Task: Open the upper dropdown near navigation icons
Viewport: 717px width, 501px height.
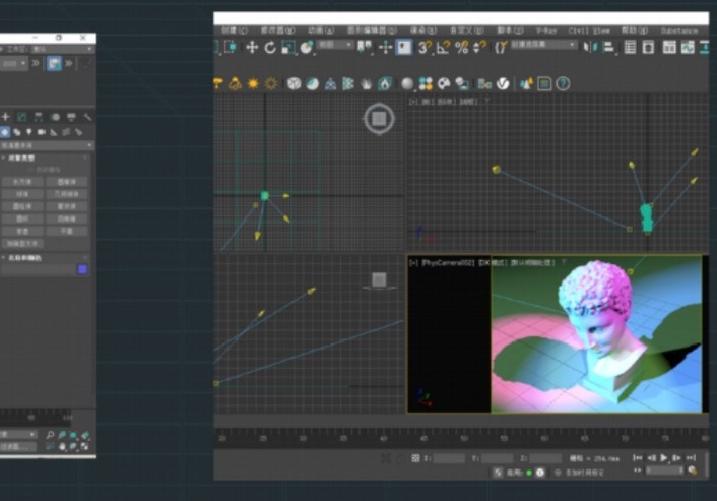Action: [x=17, y=434]
